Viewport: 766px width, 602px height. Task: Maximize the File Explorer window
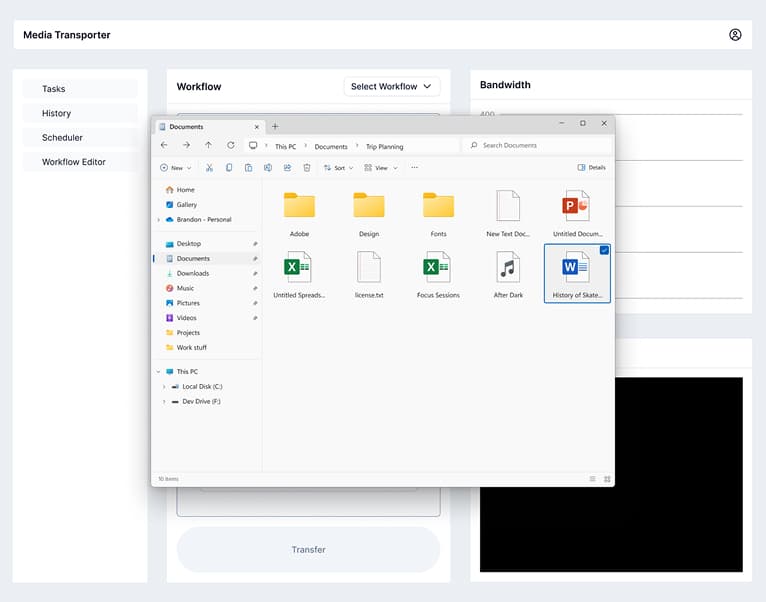tap(582, 123)
